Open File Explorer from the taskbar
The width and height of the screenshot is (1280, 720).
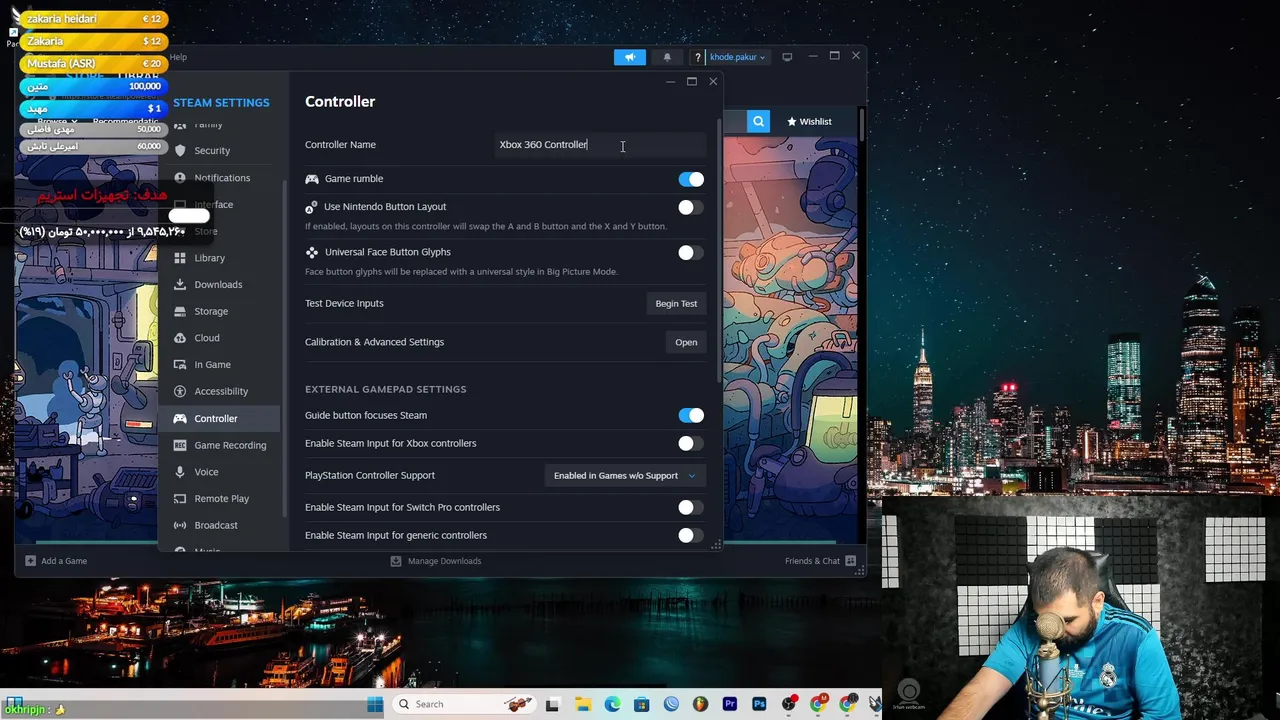(x=582, y=704)
